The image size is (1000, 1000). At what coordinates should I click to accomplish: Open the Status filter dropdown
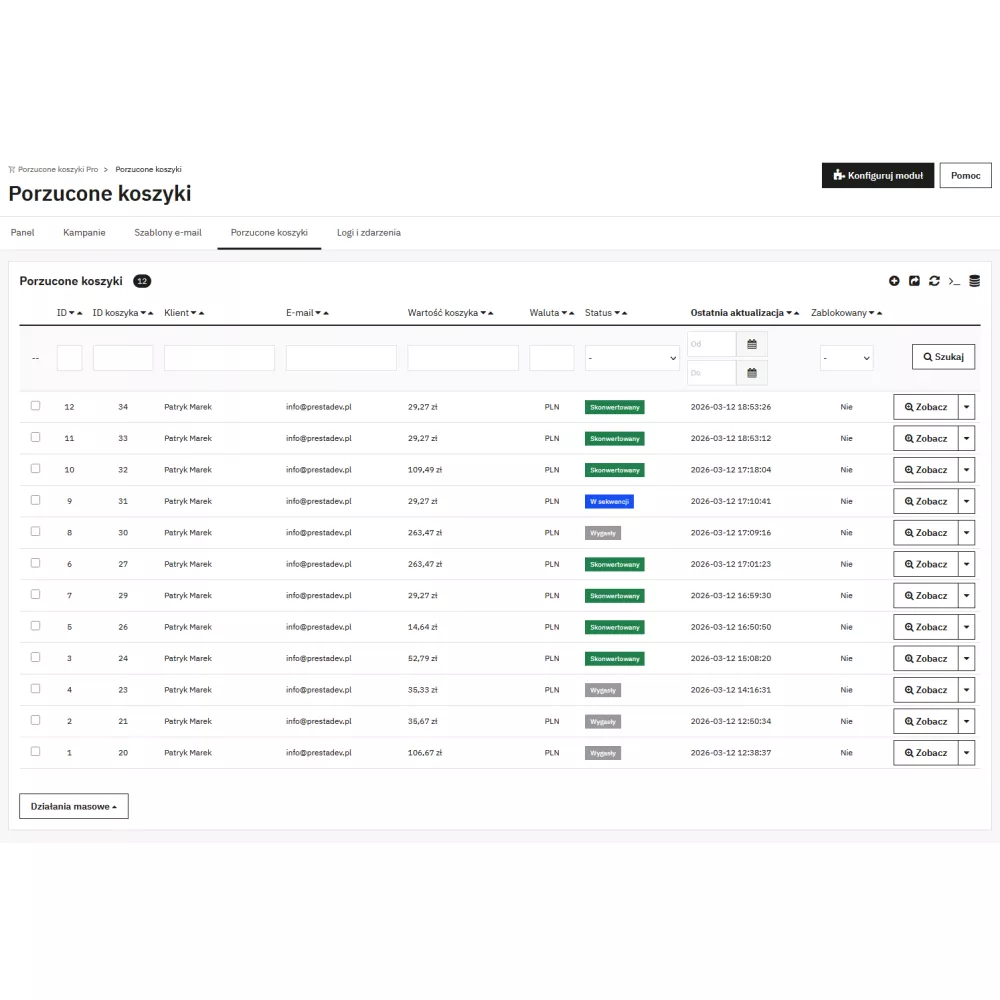point(632,358)
